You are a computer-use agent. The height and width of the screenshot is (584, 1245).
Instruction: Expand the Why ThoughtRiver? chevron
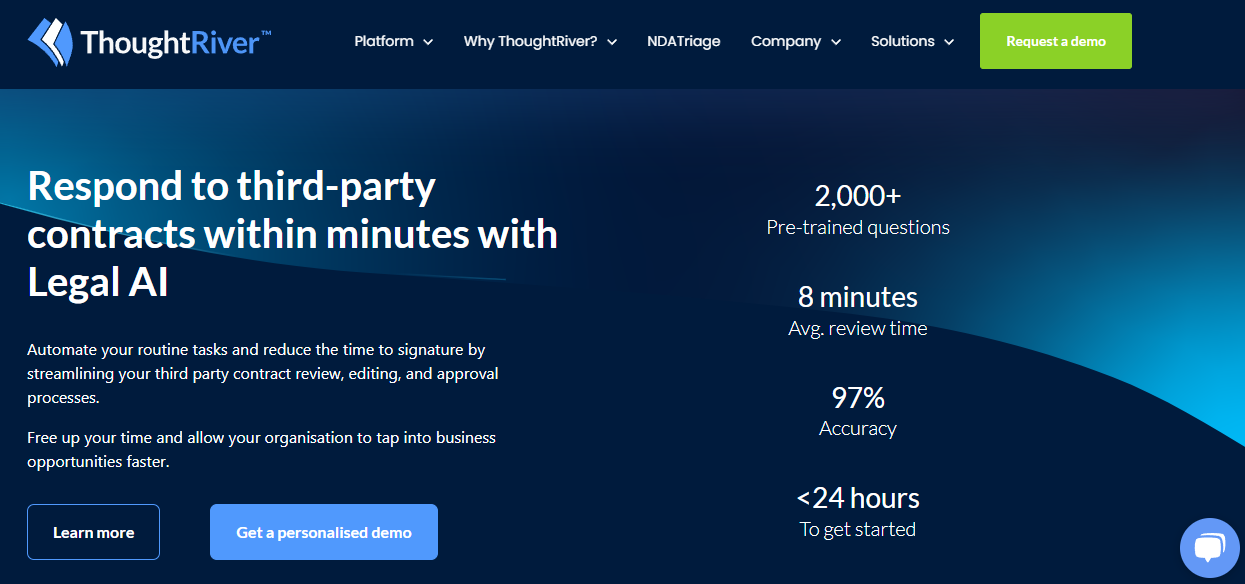tap(612, 42)
